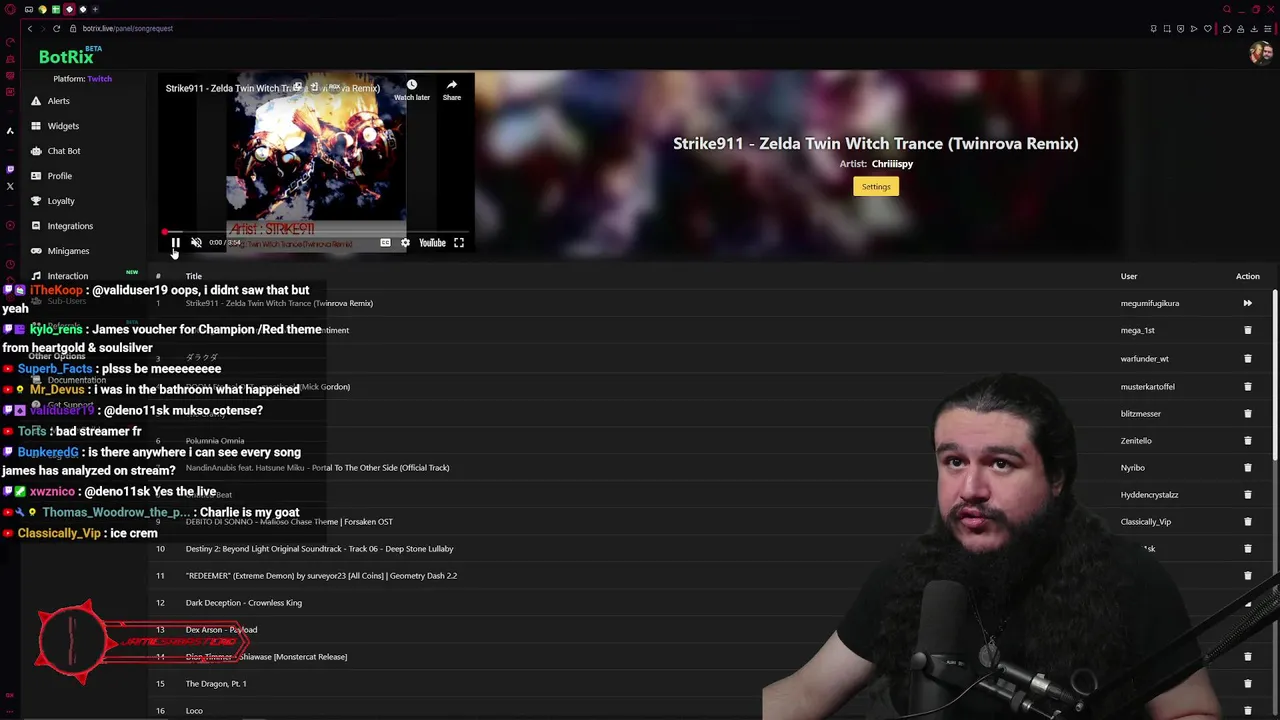Add video to Watch later
The image size is (1280, 720).
click(x=412, y=90)
